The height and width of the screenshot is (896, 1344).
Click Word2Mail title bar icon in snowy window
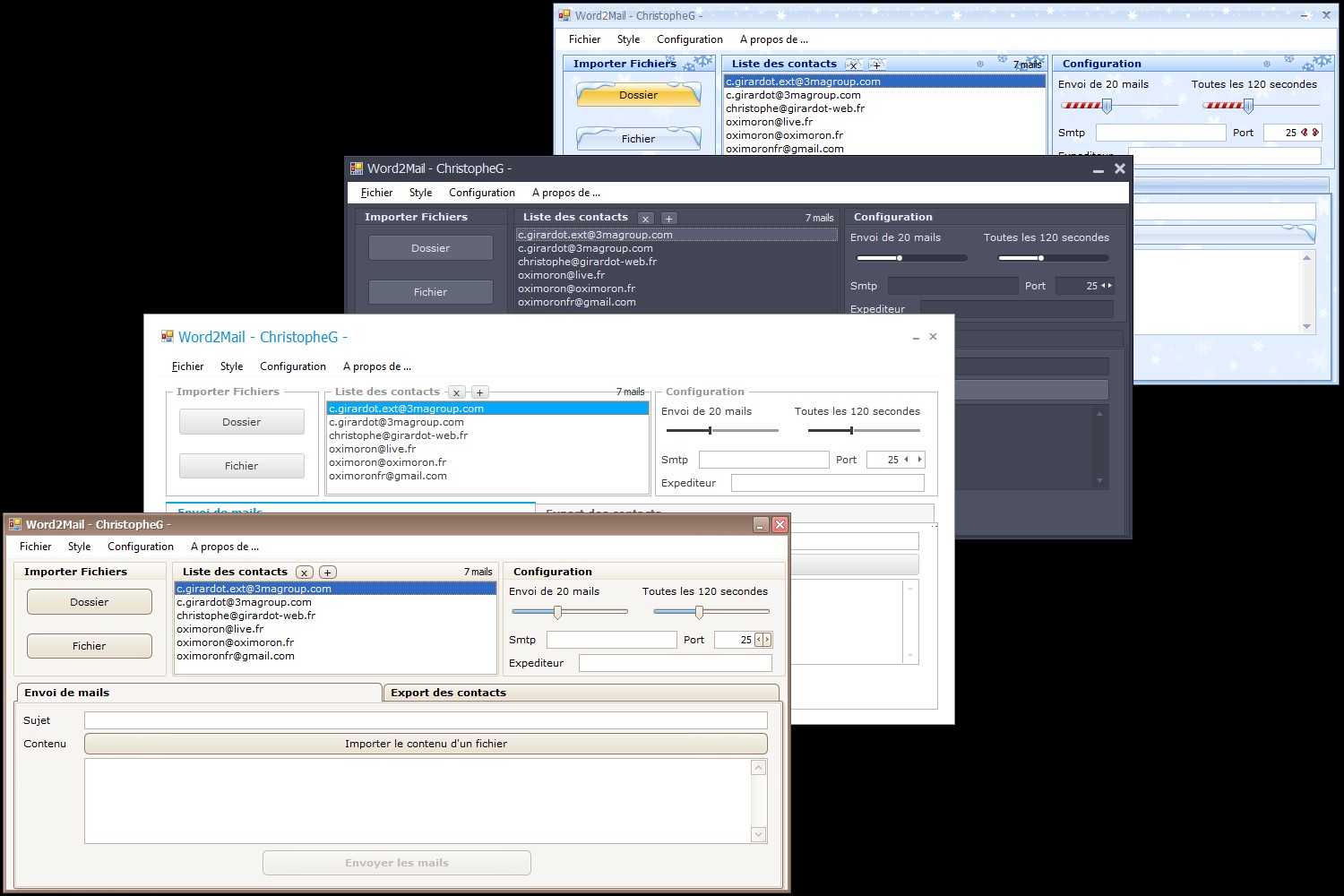564,15
